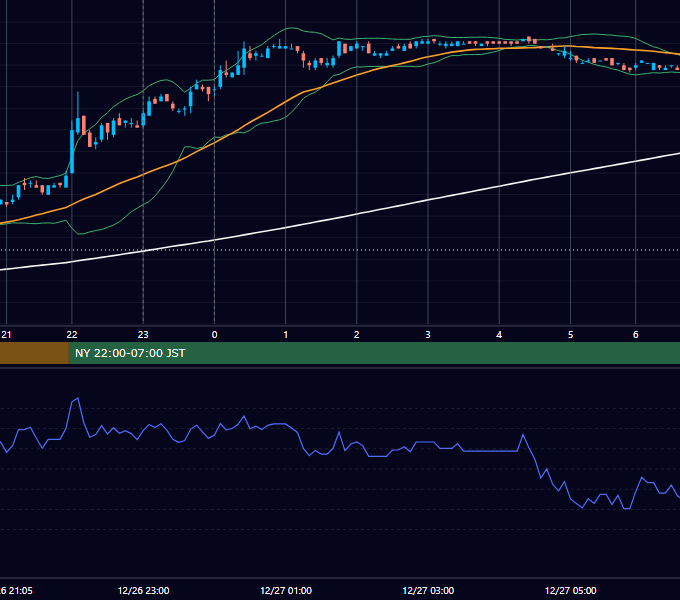The width and height of the screenshot is (680, 600).
Task: Click the 12/27 05:00 date label
Action: coord(570,590)
